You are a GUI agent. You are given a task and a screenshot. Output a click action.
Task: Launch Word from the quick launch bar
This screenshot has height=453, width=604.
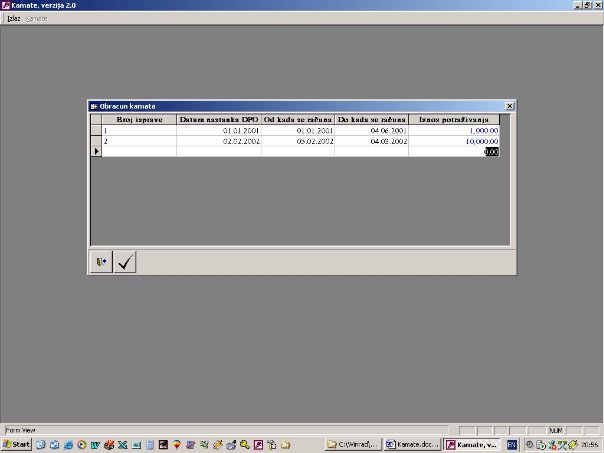(96, 443)
